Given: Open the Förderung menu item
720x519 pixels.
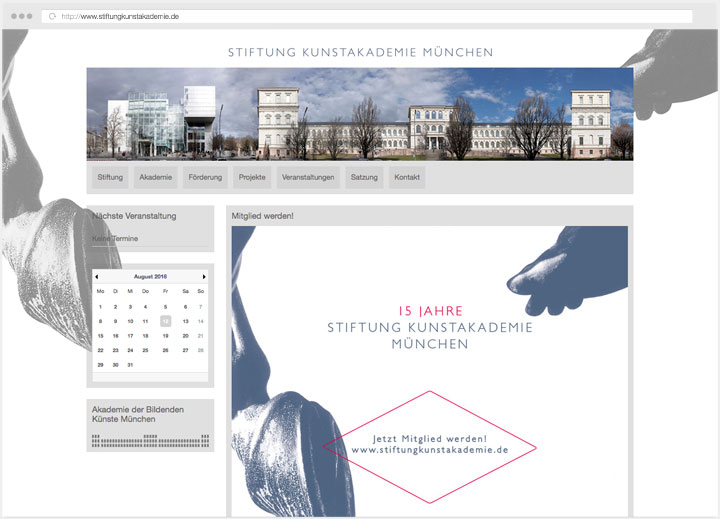Looking at the screenshot, I should click(x=205, y=177).
